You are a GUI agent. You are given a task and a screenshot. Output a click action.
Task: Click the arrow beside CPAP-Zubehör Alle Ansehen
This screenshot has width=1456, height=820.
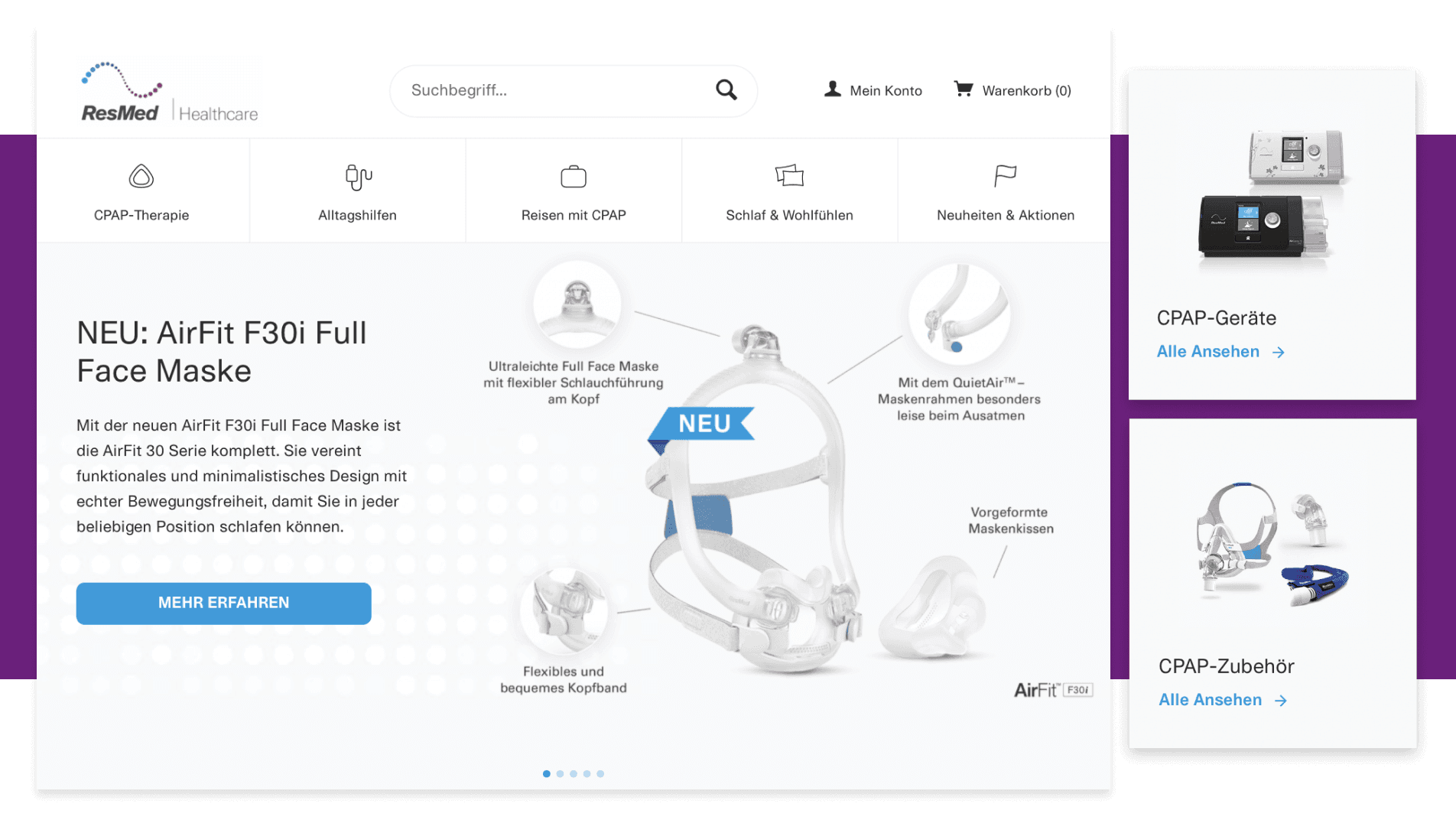[x=1281, y=701]
